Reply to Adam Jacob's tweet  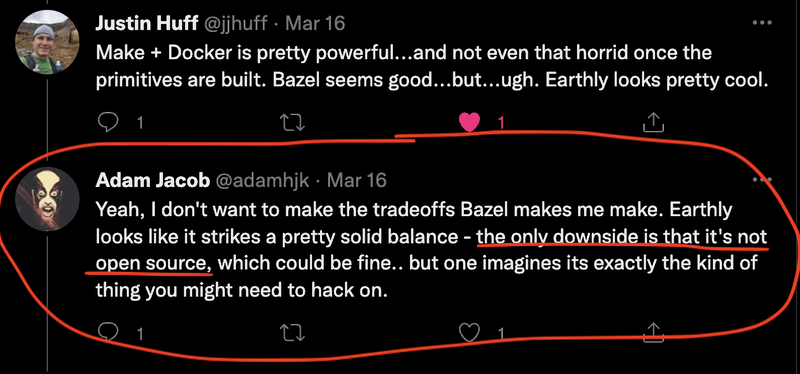pos(108,333)
